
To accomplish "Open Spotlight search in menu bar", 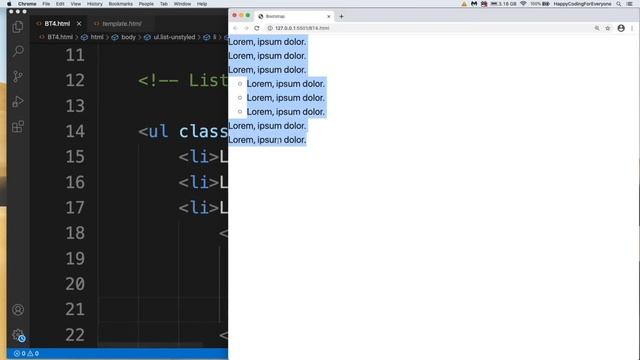I will coord(619,4).
